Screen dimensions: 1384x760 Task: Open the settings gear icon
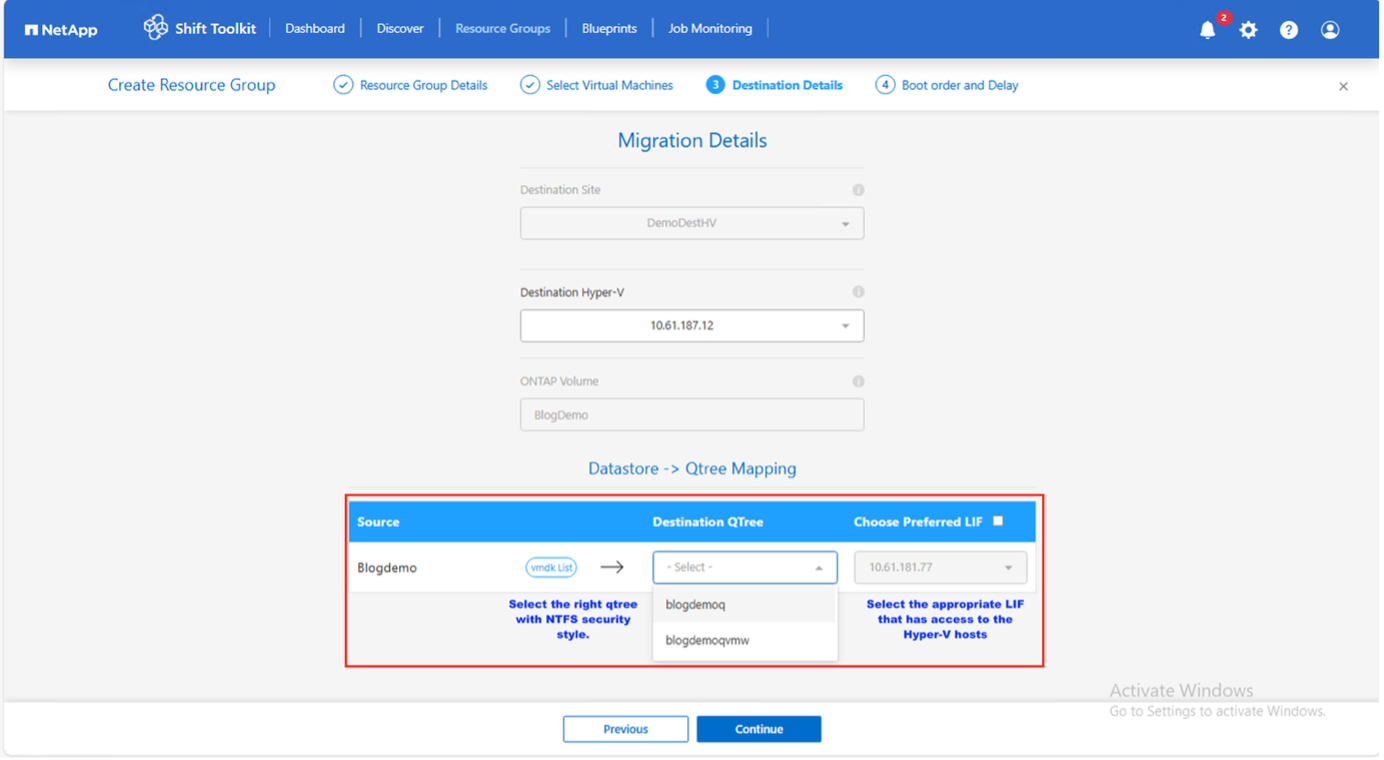click(x=1248, y=30)
